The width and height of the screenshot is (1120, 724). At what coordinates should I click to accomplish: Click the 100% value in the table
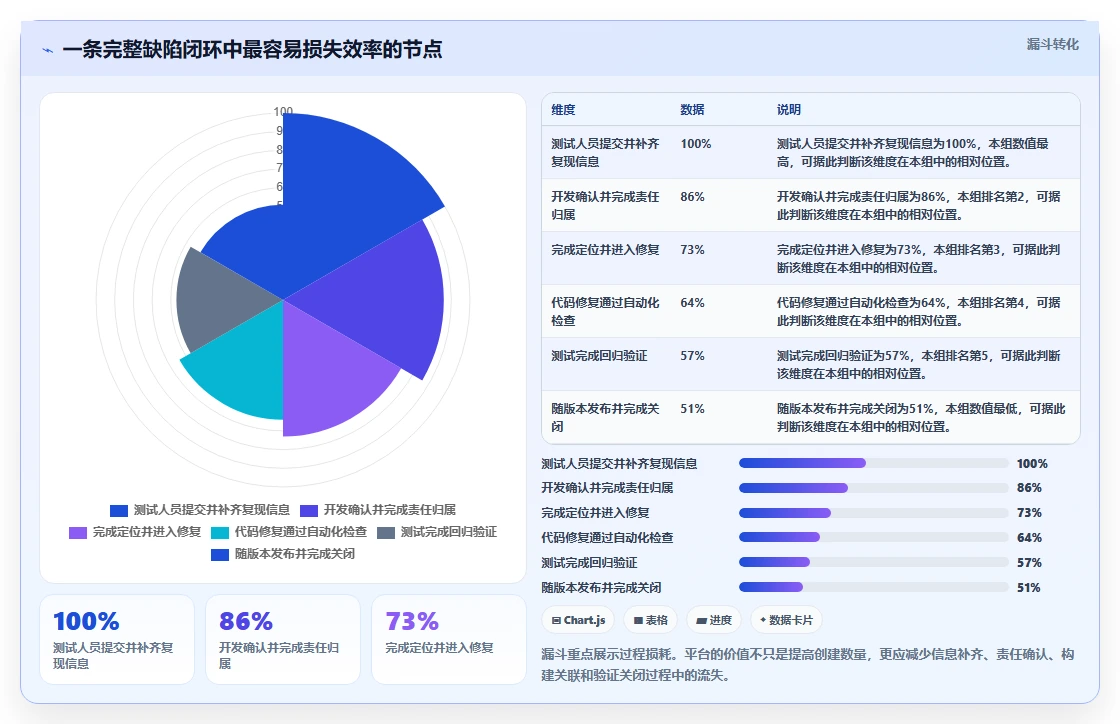(x=696, y=144)
